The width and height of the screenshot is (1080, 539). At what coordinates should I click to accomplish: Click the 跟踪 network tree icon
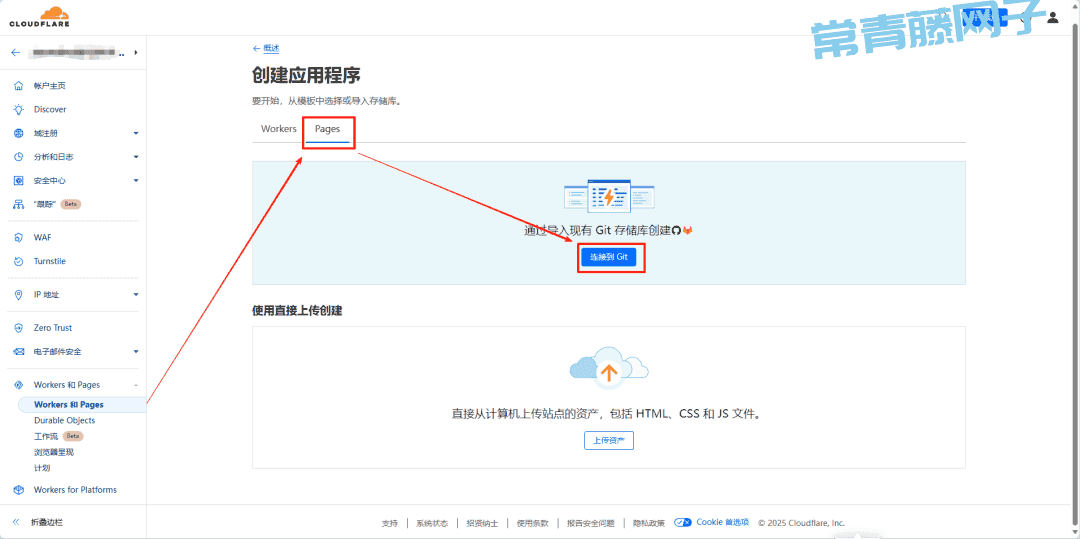[19, 204]
